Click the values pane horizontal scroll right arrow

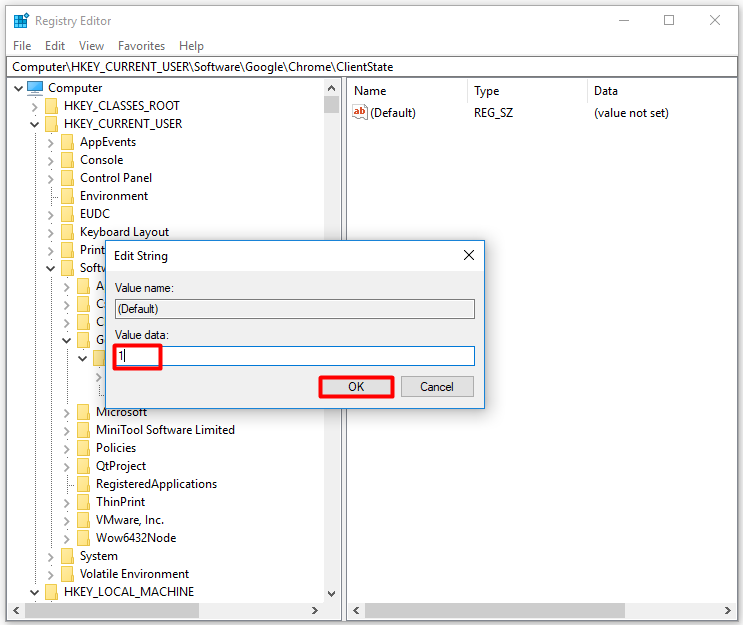[728, 610]
